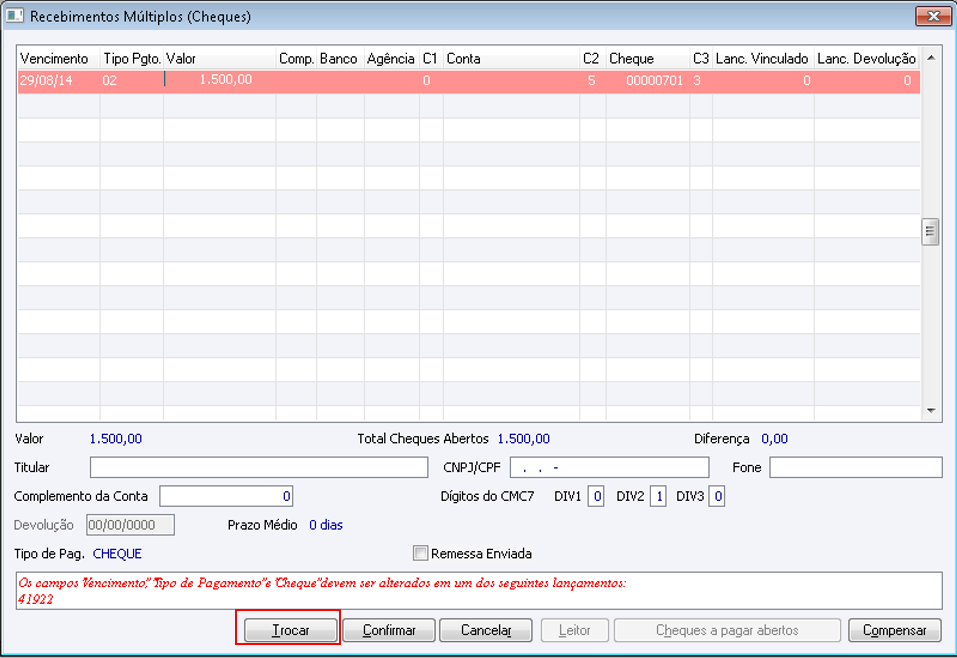
Task: Click the Comp. column header
Action: tap(297, 59)
